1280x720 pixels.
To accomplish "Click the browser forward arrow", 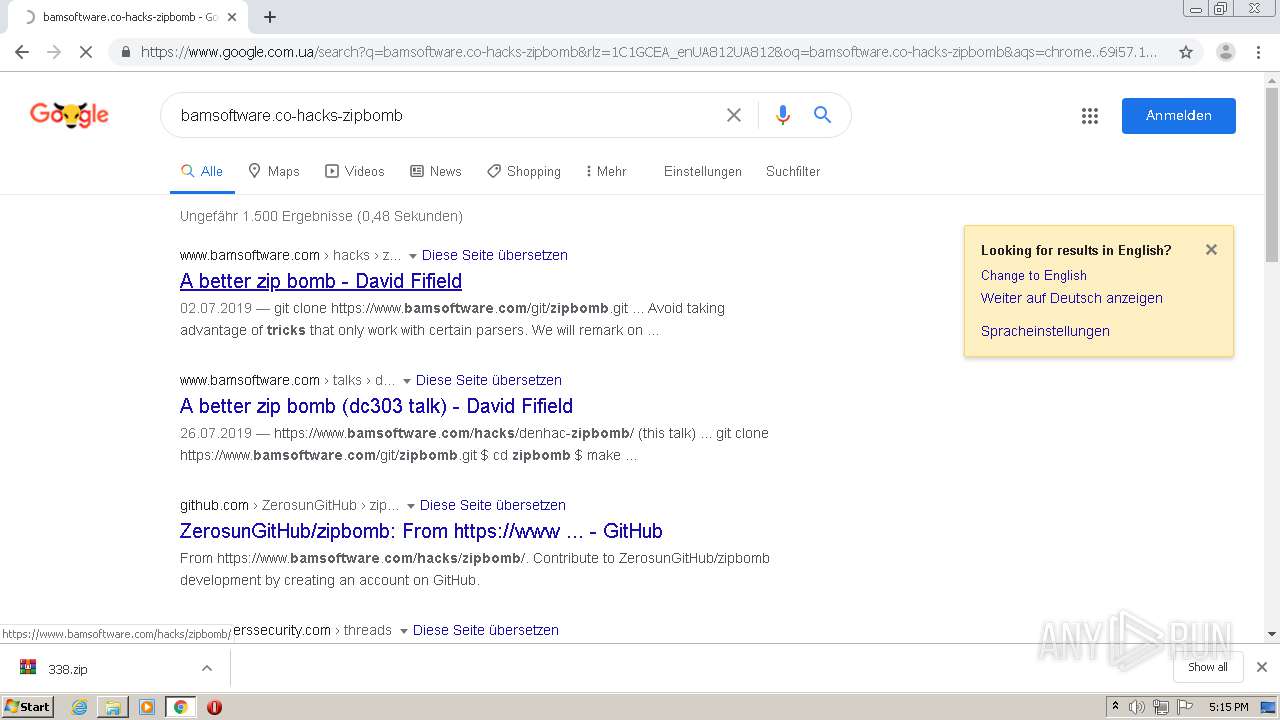I will [54, 52].
